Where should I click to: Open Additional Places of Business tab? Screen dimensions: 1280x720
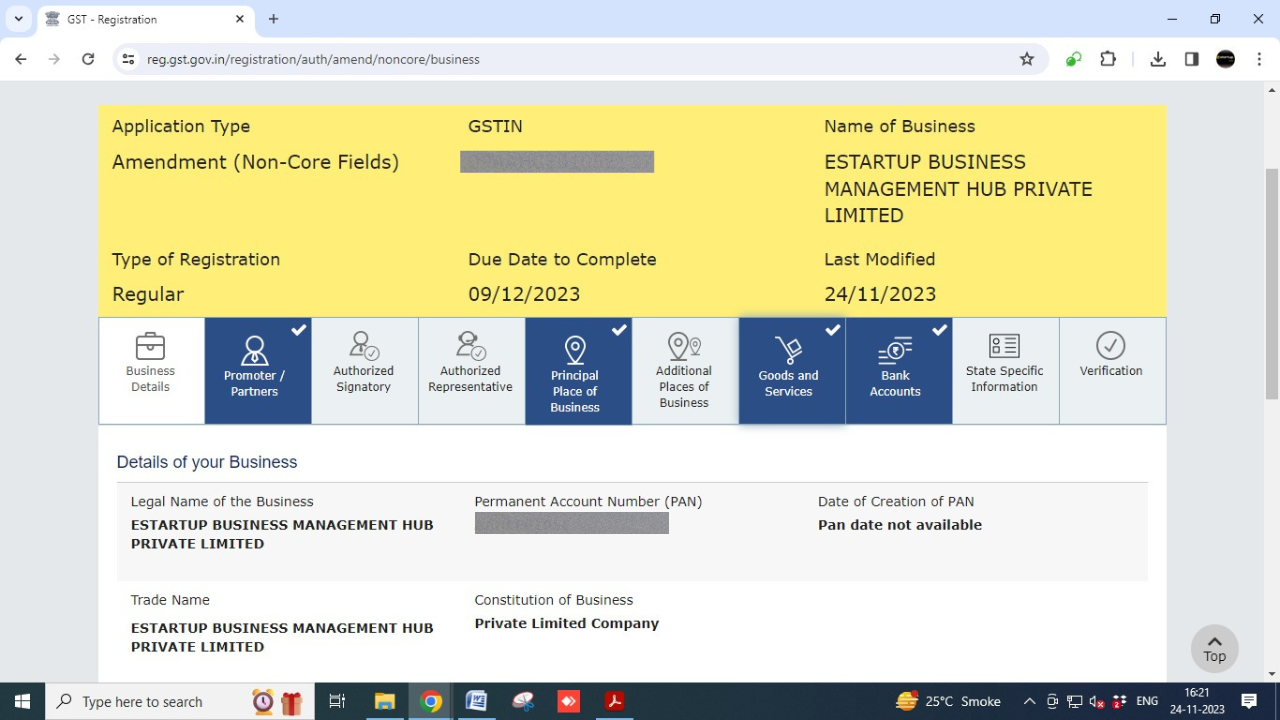click(x=685, y=371)
